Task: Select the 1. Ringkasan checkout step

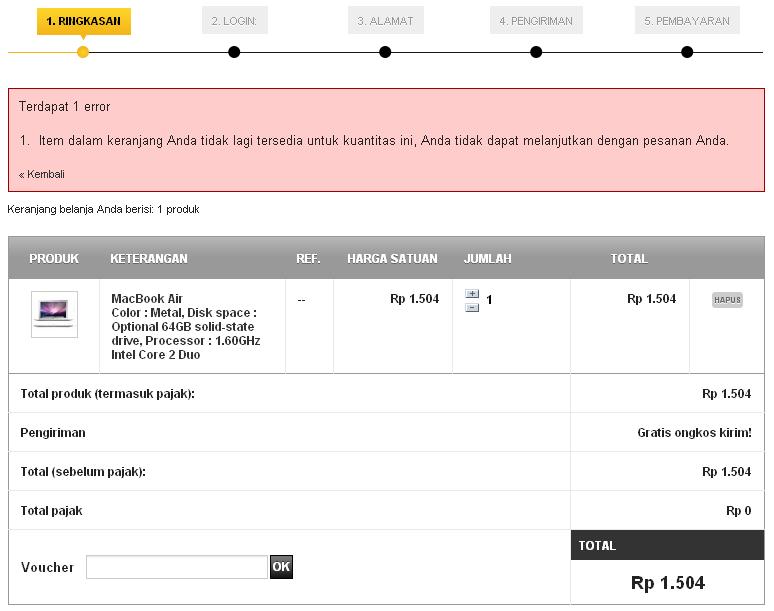Action: click(83, 21)
